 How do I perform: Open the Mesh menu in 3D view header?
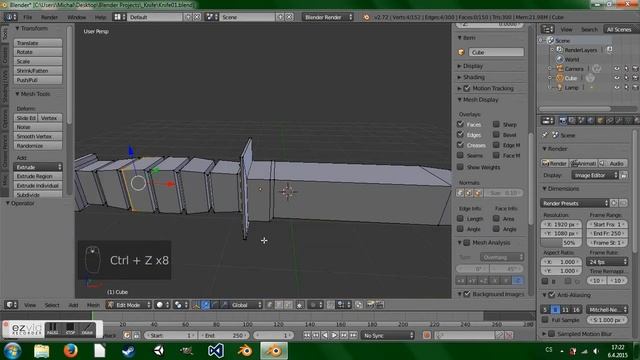click(x=93, y=305)
